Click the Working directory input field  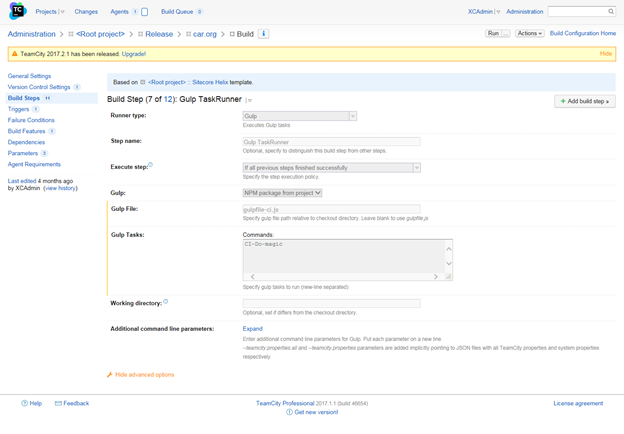tap(332, 304)
